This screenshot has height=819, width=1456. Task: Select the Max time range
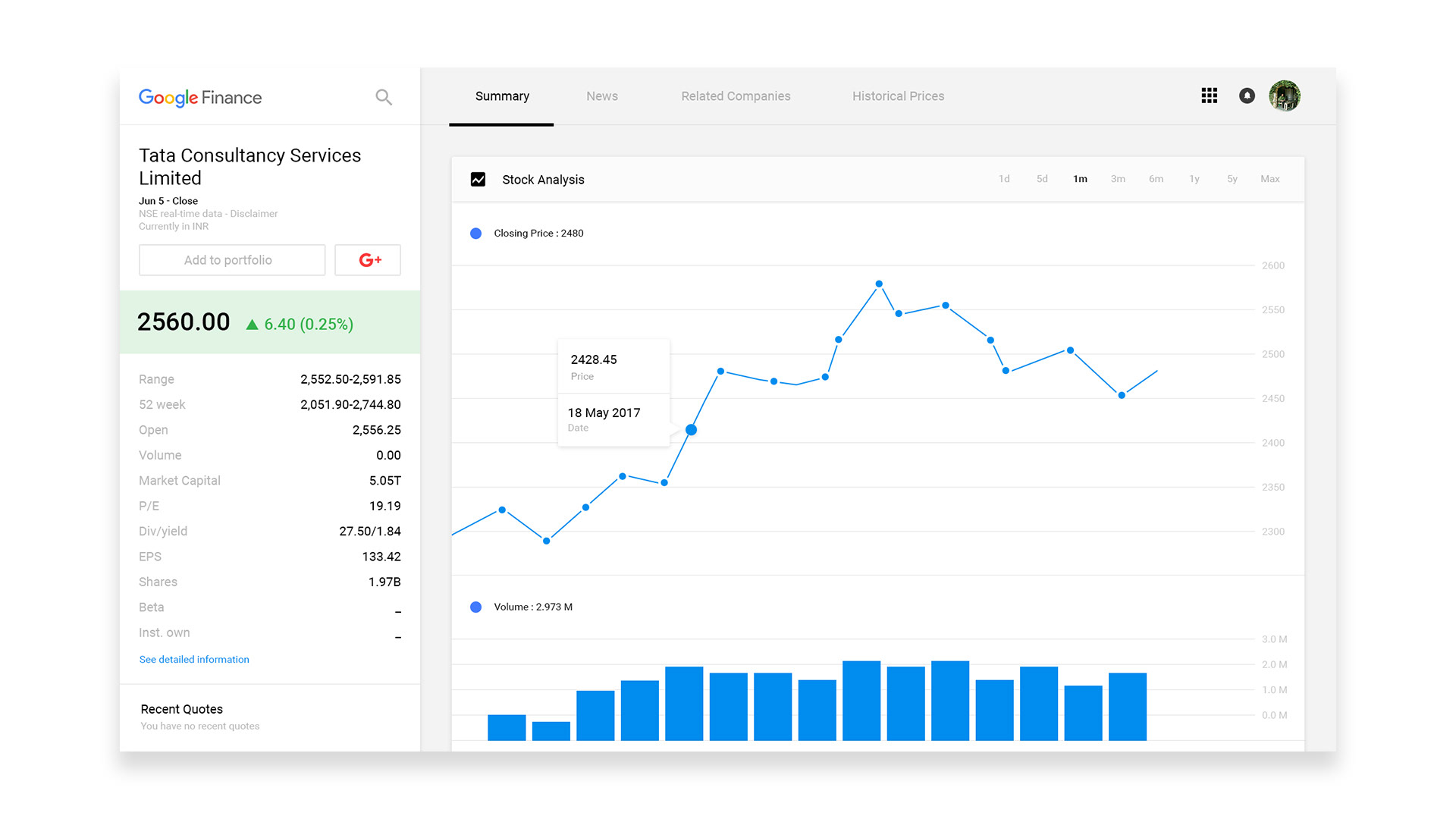point(1269,179)
